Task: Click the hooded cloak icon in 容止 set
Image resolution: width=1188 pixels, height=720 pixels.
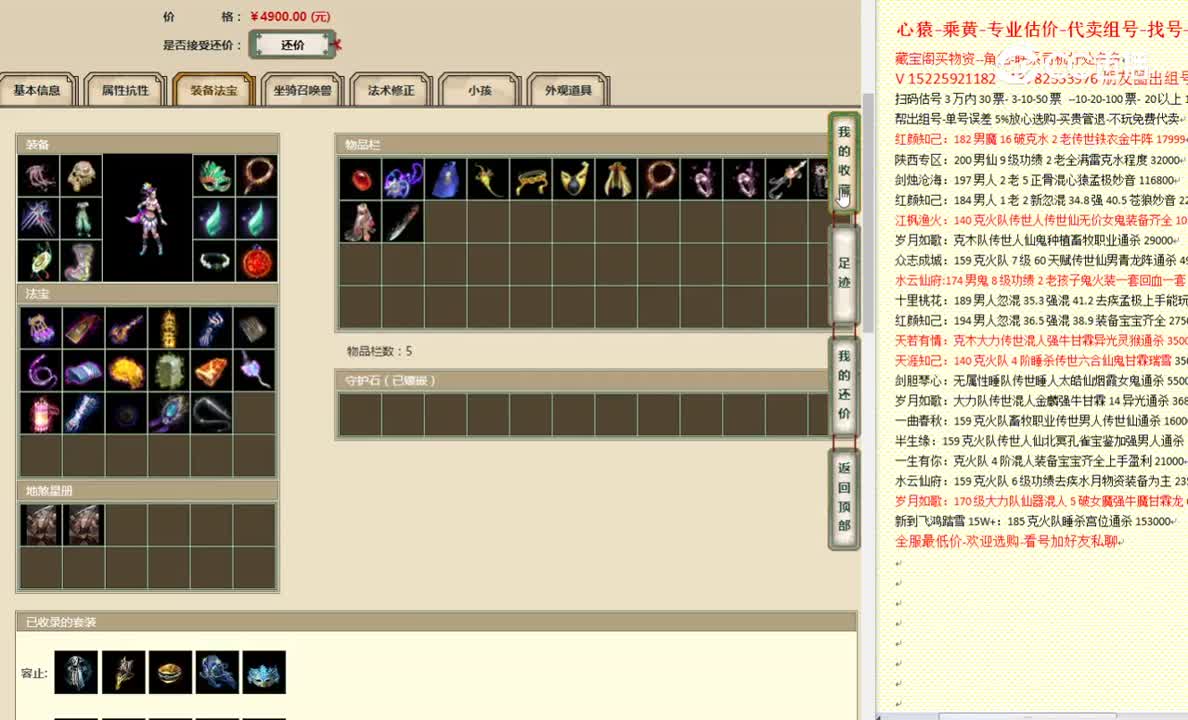Action: pos(76,672)
